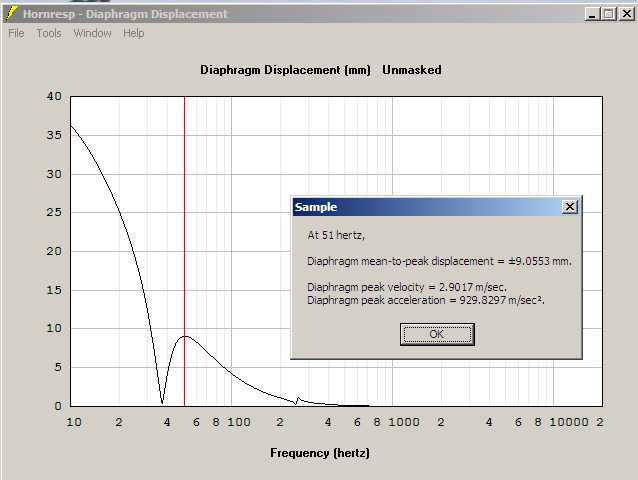Close the Hornresp Diaphragm Displacement window
The image size is (638, 480).
627,14
